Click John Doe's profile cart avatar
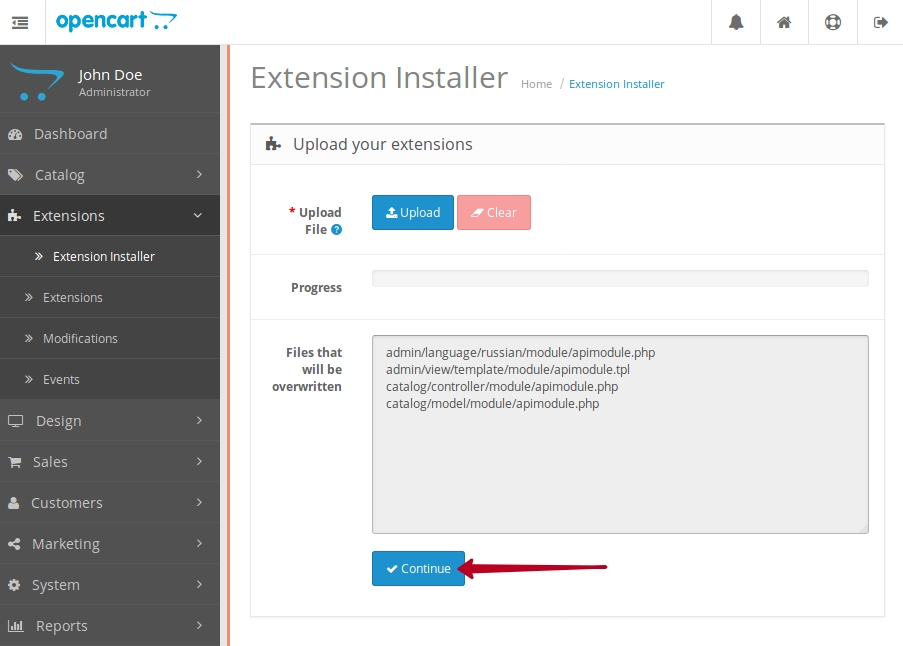This screenshot has height=646, width=903. [36, 83]
